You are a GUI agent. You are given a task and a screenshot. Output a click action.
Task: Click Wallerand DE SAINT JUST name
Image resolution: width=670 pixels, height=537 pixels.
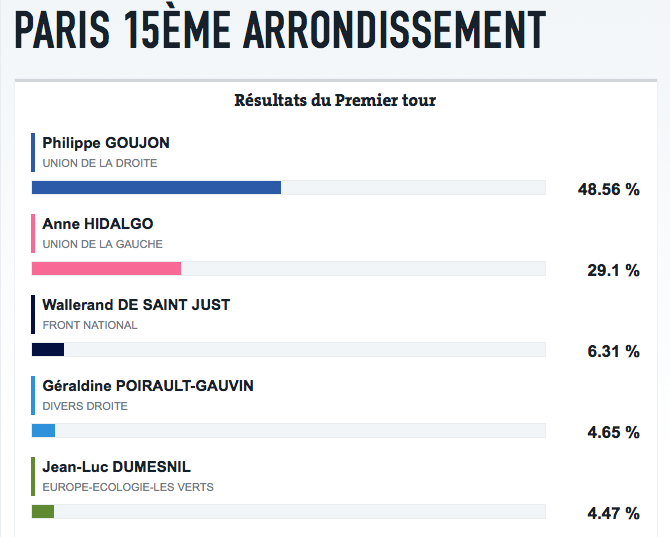136,305
